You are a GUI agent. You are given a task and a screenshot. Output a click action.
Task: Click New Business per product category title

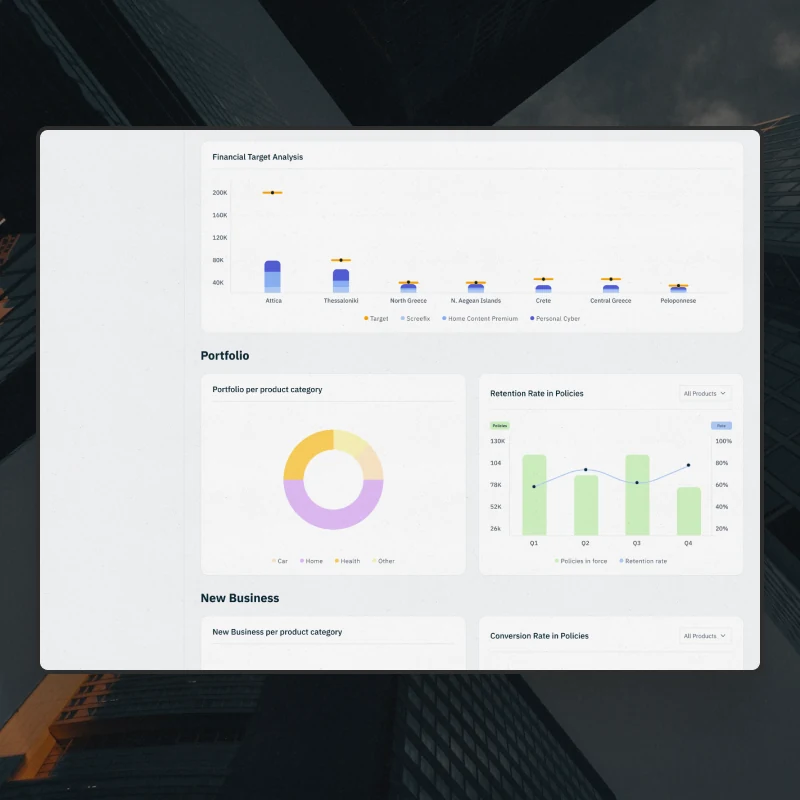(x=277, y=632)
